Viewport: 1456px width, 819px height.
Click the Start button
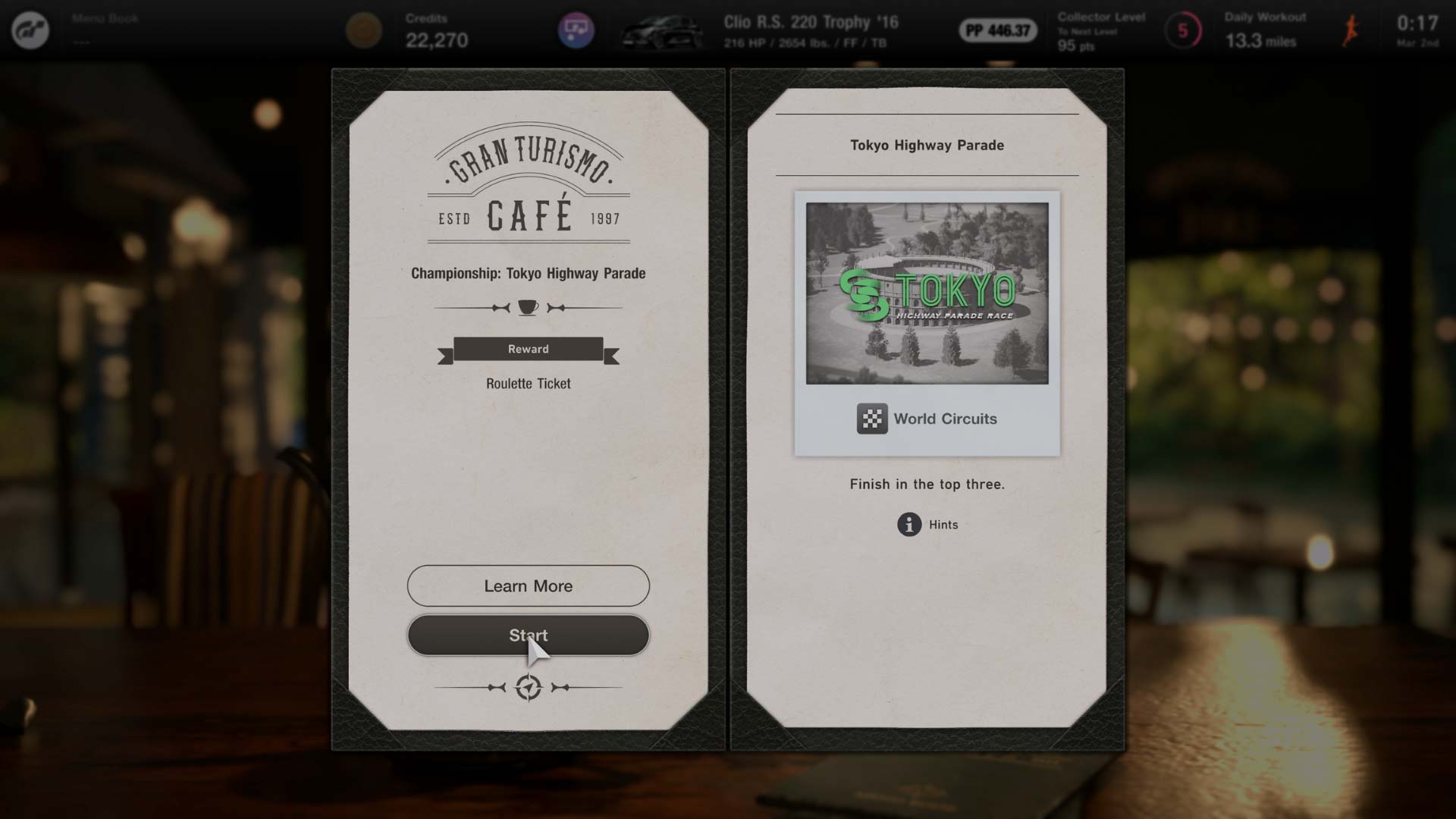pyautogui.click(x=528, y=635)
